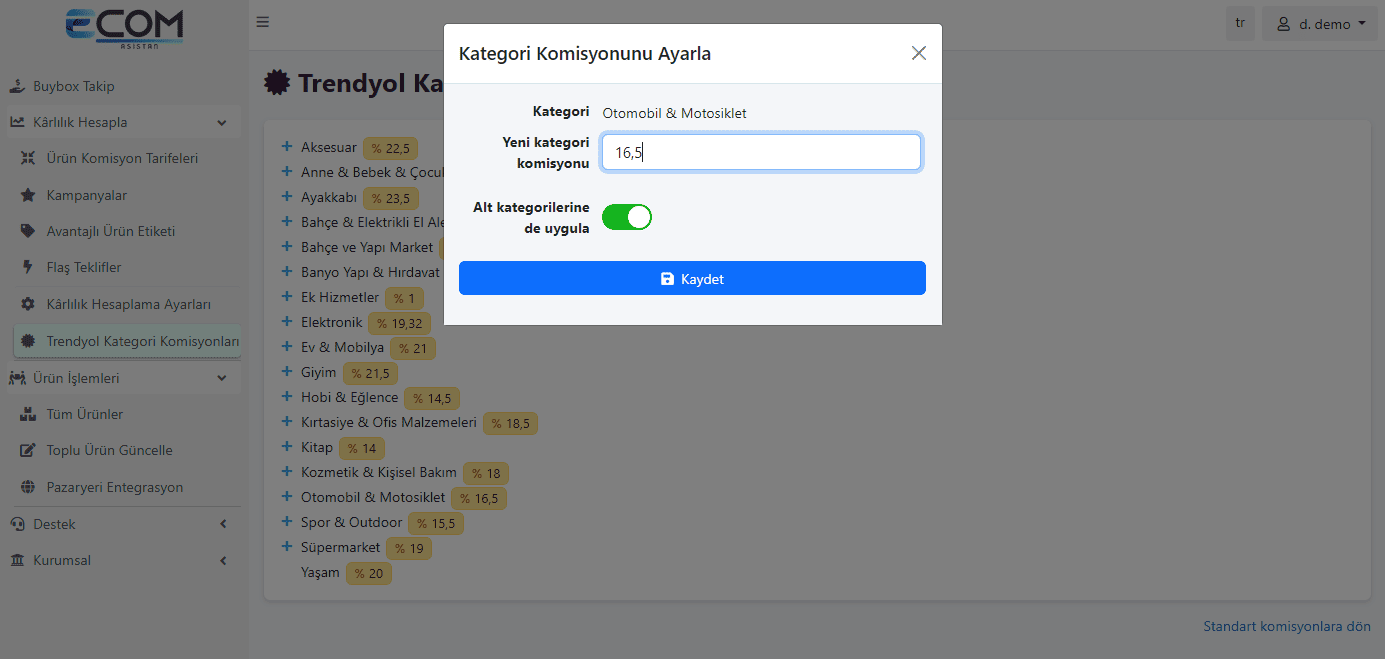Screen dimensions: 1385x659
Task: Collapse the Ürün İşlemleri menu chevron
Action: pos(222,378)
